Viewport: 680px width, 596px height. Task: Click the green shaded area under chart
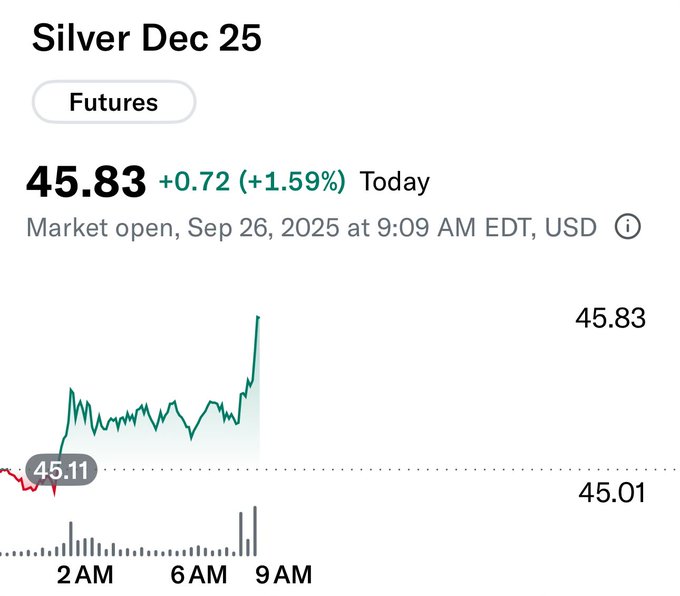(x=160, y=447)
